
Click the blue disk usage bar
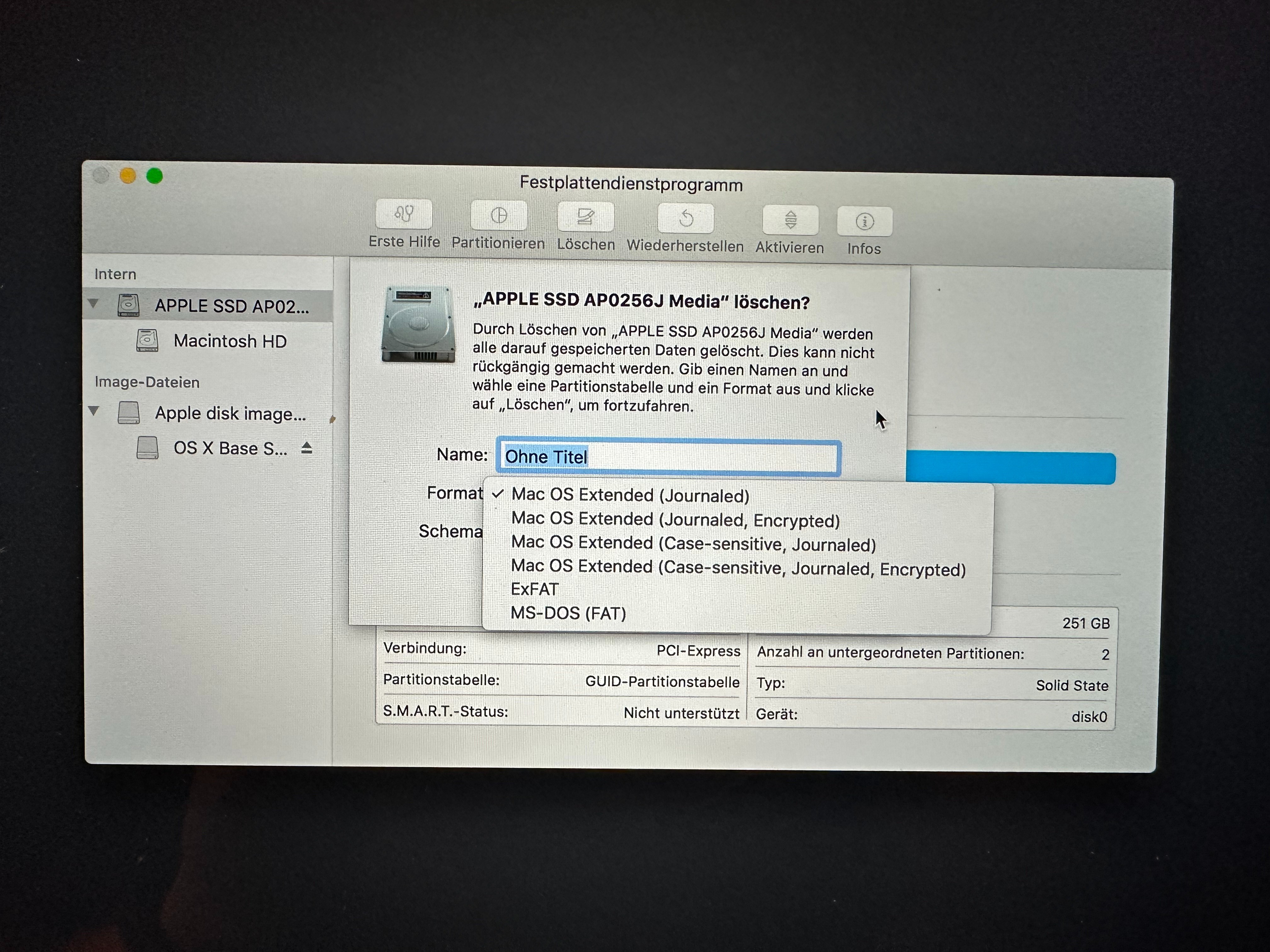pyautogui.click(x=1010, y=468)
